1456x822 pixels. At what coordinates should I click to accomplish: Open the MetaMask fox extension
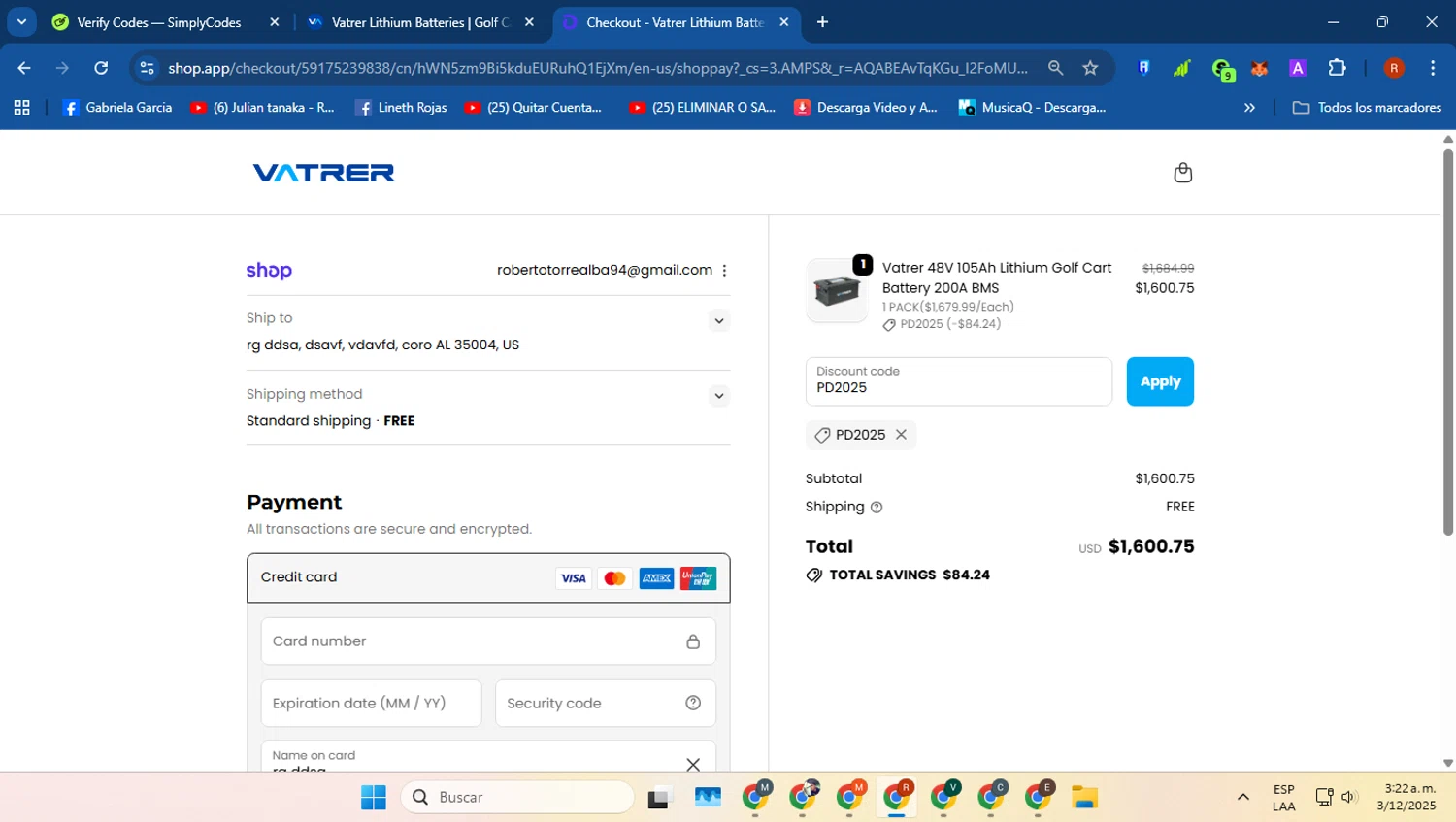click(x=1259, y=68)
